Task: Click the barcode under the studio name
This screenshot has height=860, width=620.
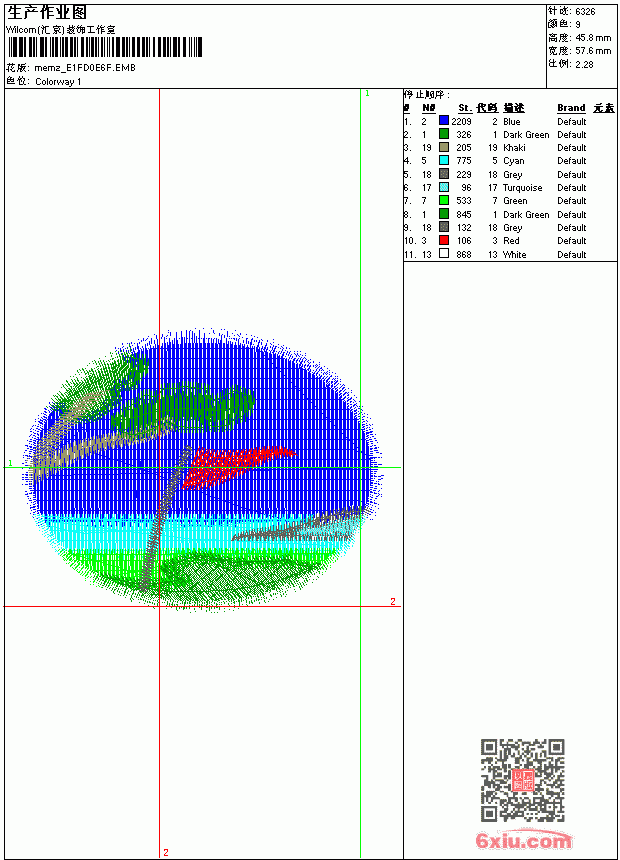Action: (105, 47)
